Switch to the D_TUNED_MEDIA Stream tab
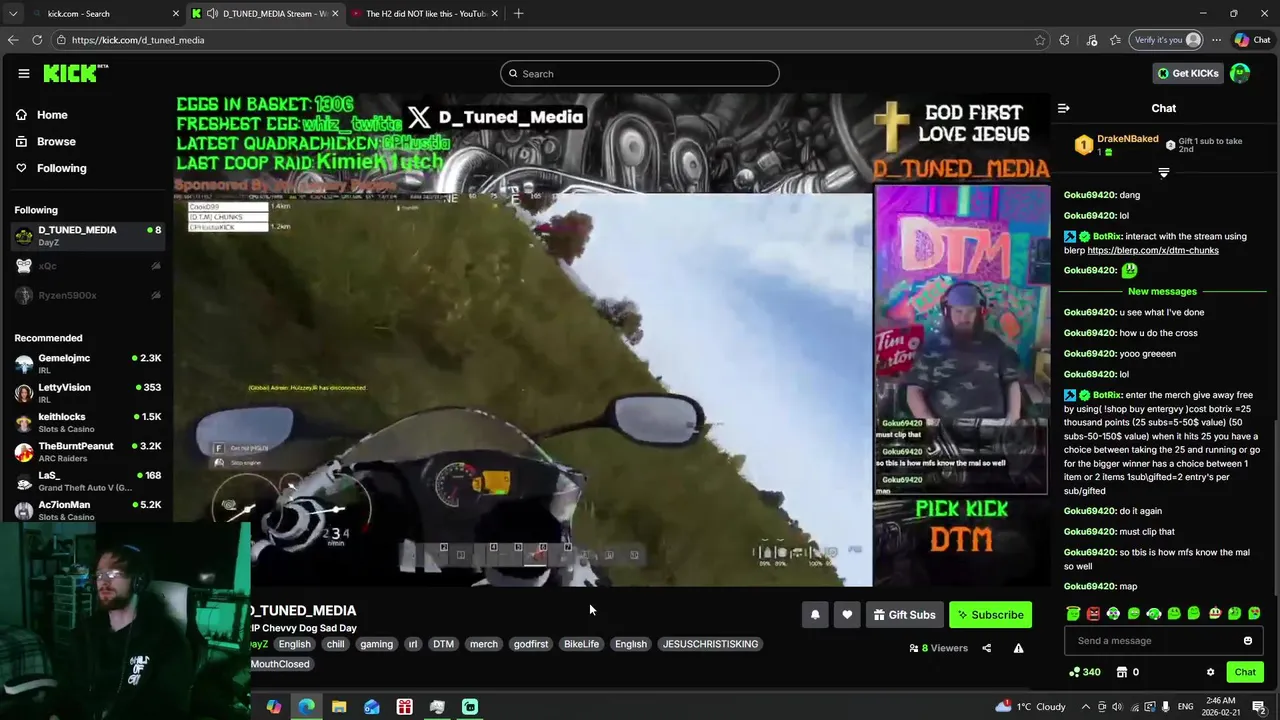This screenshot has width=1280, height=720. click(266, 14)
